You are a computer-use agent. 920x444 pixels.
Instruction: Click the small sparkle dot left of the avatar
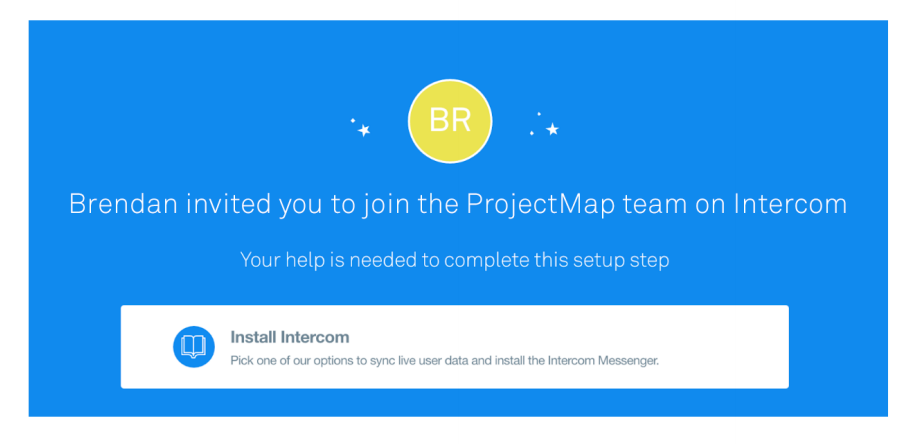353,120
